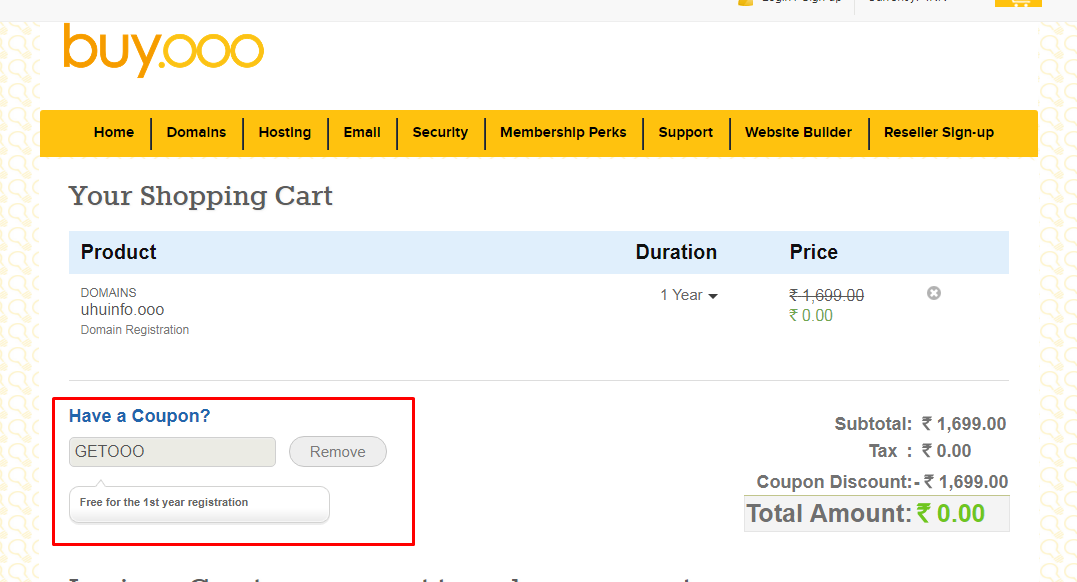Open the Domains menu

(x=196, y=133)
